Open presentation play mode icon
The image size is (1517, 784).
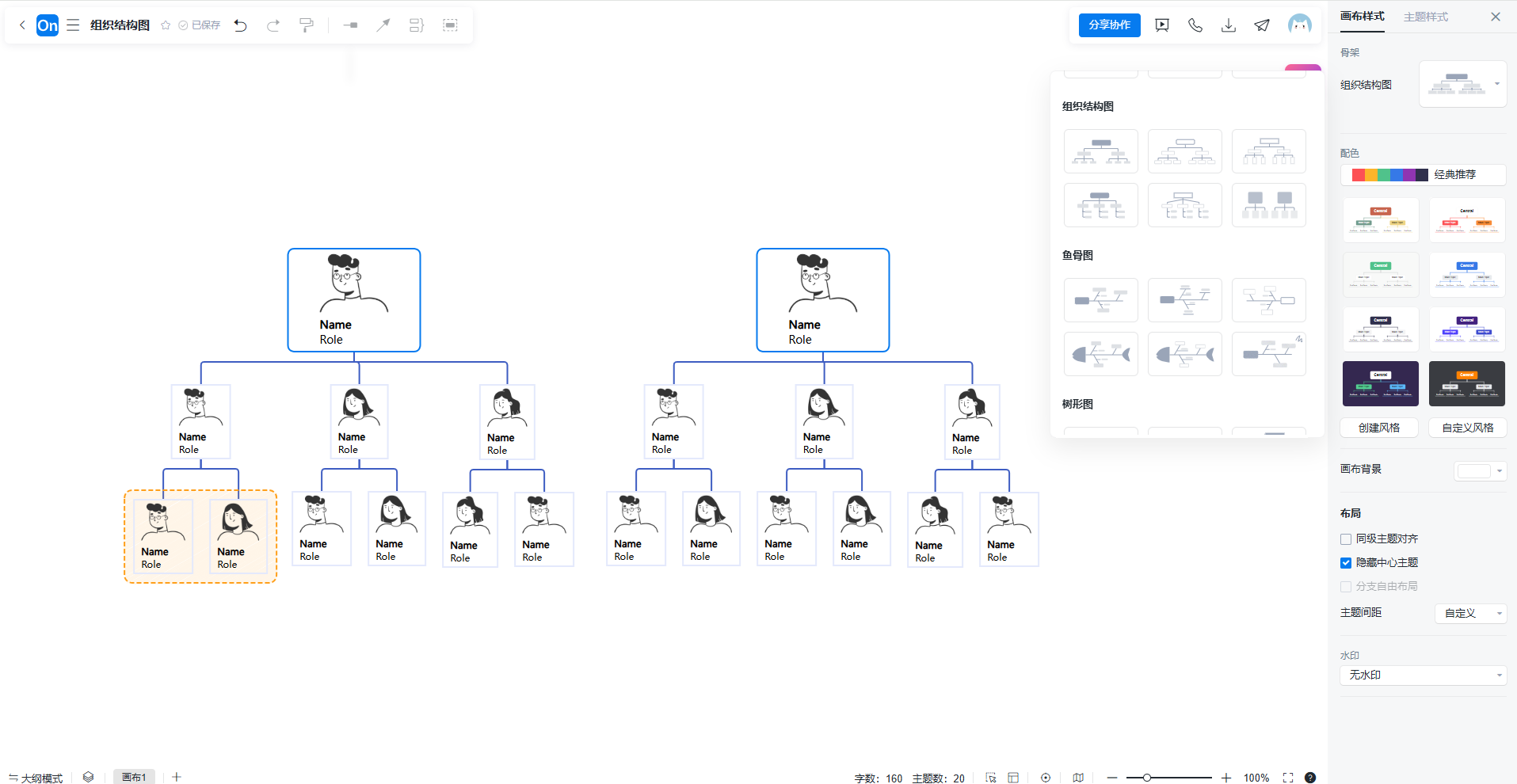[1162, 25]
